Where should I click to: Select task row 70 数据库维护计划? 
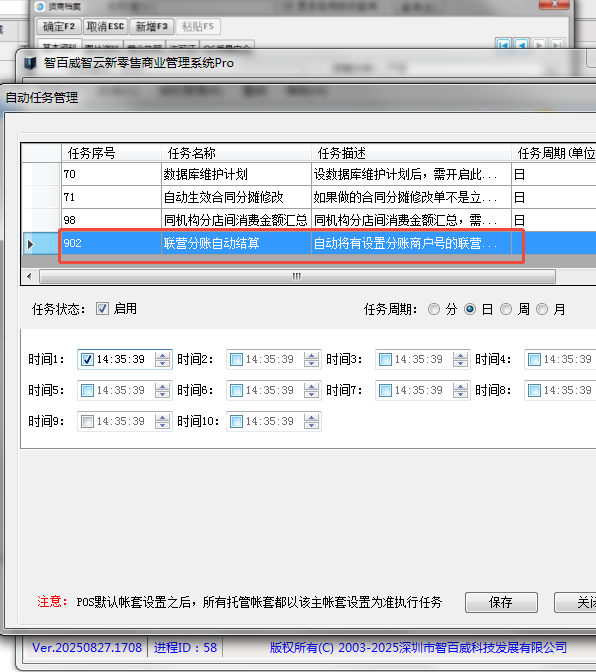[308, 174]
